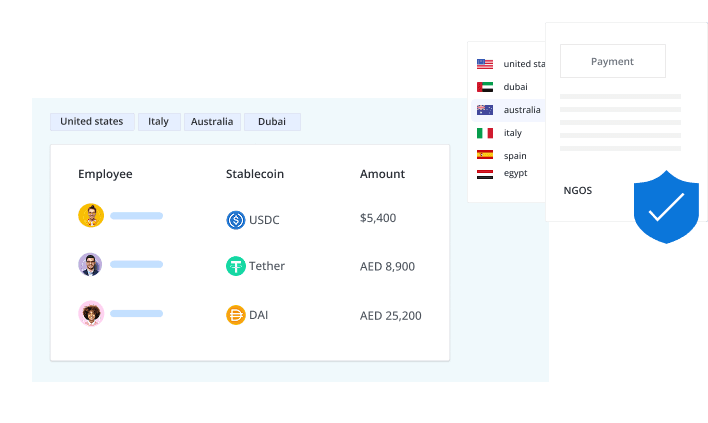Click the name placeholder in DAI row
This screenshot has height=423, width=708.
tap(136, 313)
